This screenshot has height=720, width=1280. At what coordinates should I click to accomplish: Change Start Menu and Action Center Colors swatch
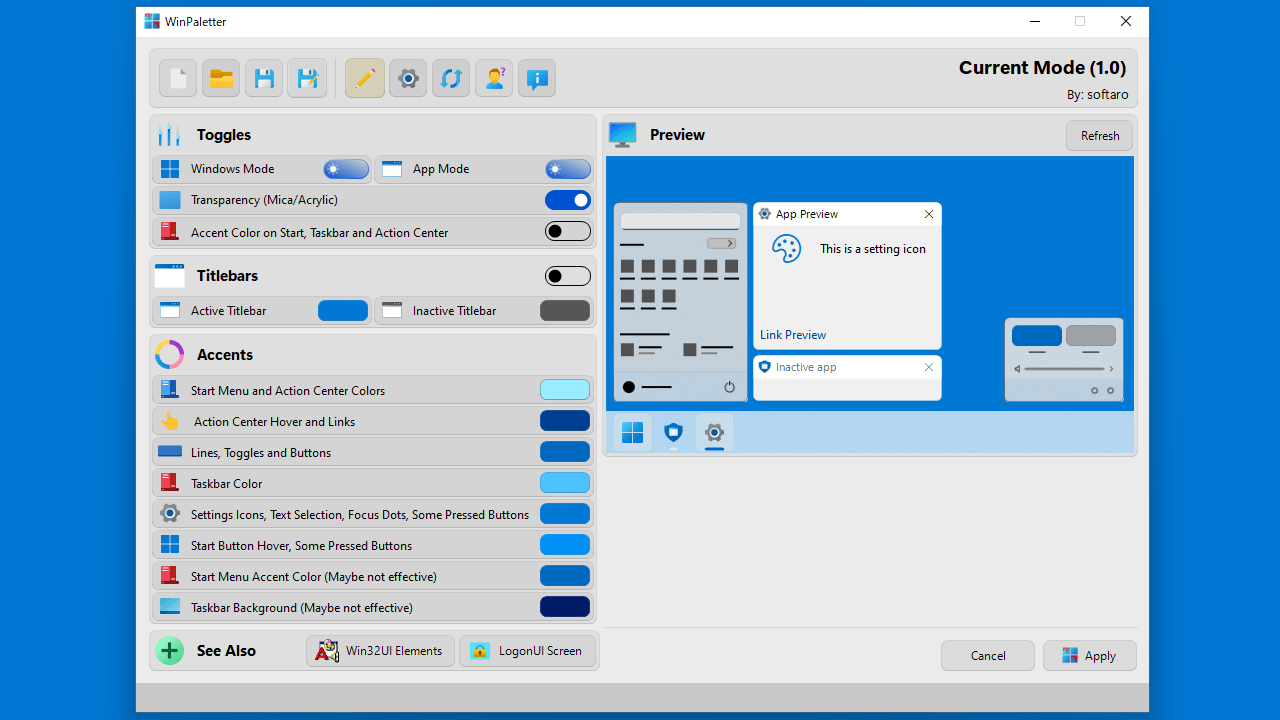pyautogui.click(x=565, y=390)
